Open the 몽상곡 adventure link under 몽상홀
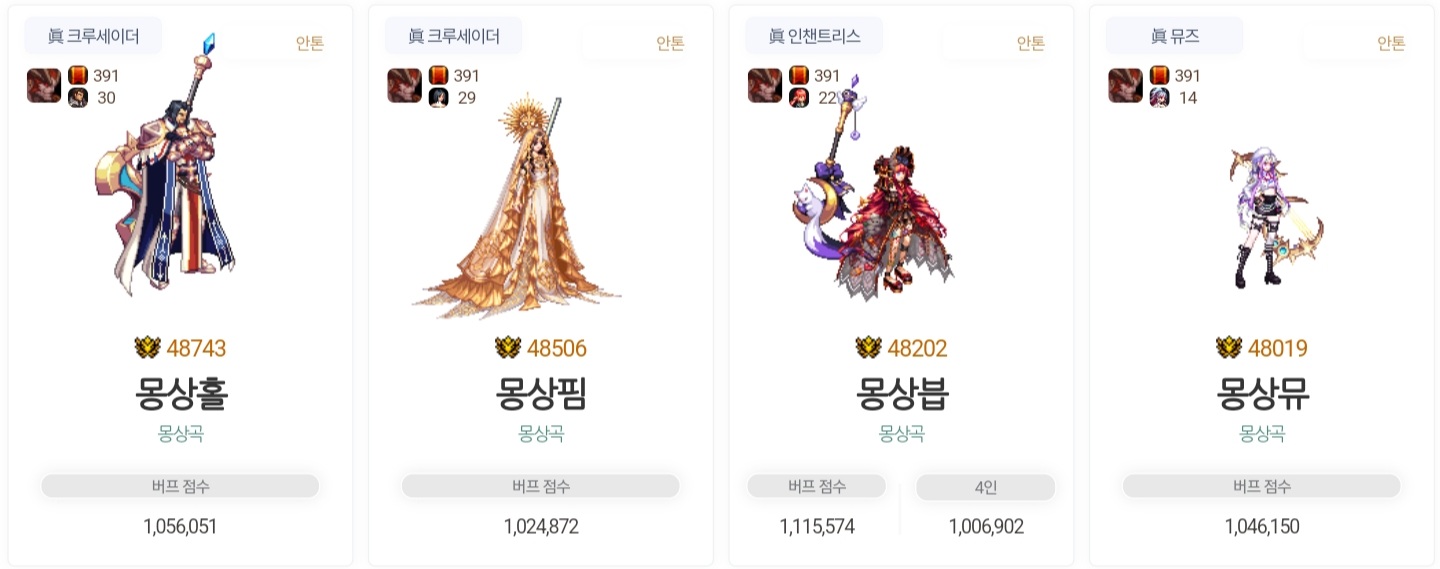Viewport: 1440px width, 569px height. point(181,434)
